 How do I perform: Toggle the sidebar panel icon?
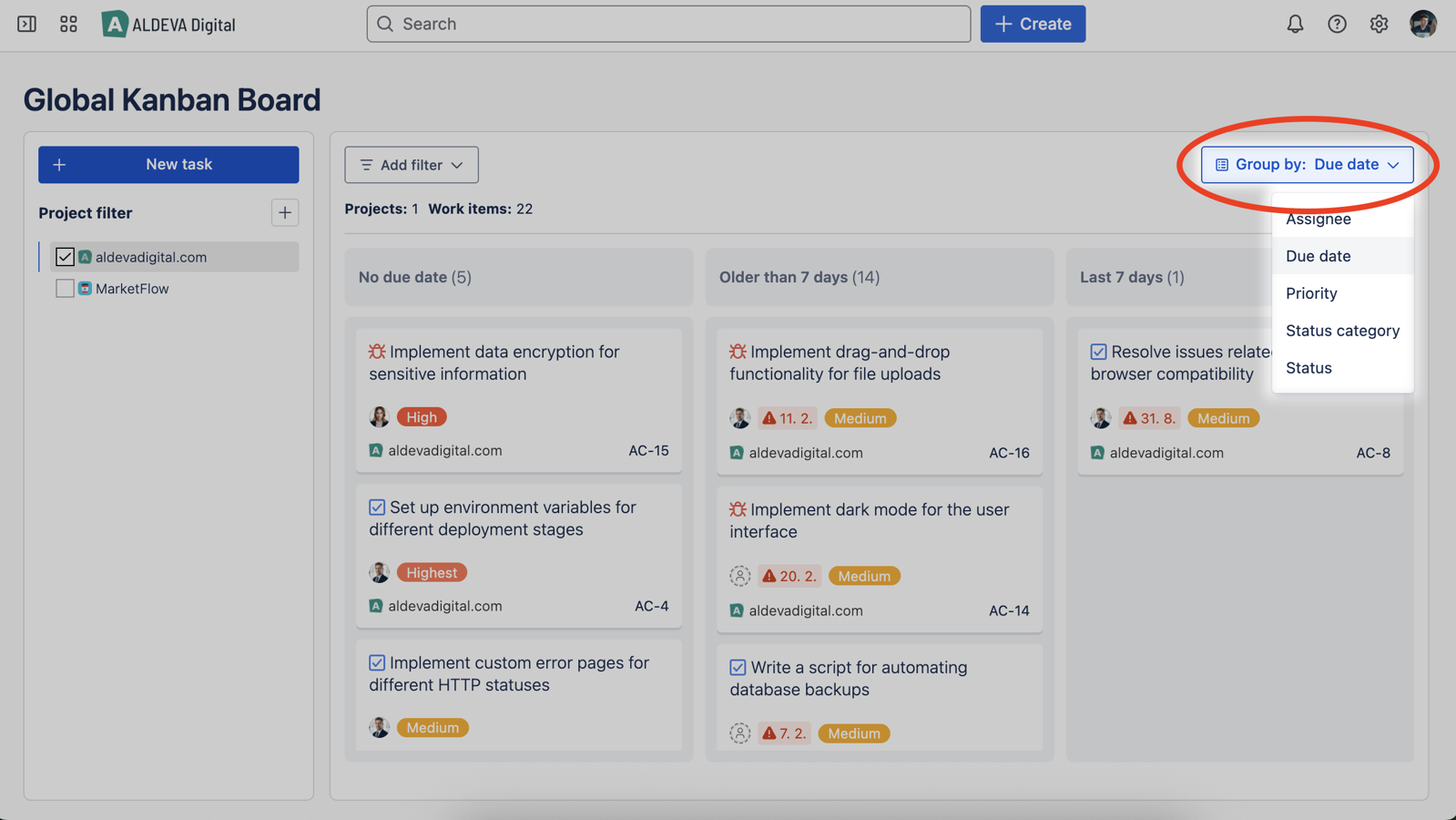coord(26,24)
